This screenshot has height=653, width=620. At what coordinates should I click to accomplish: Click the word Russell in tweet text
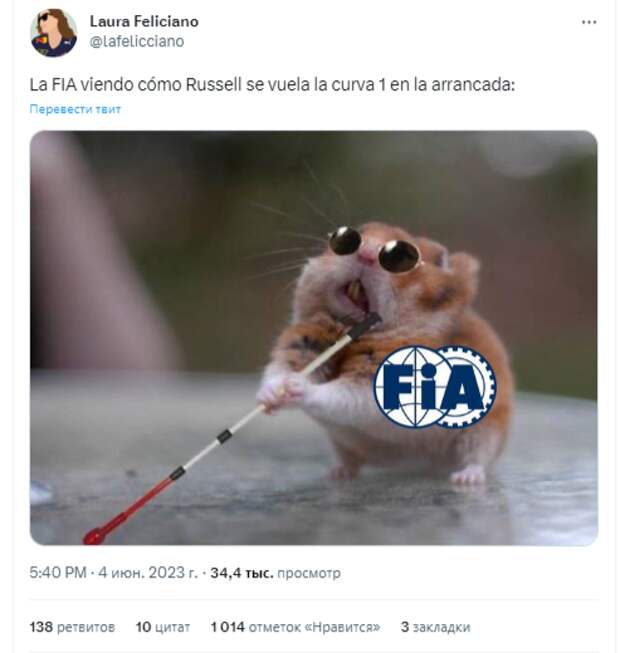click(x=213, y=85)
